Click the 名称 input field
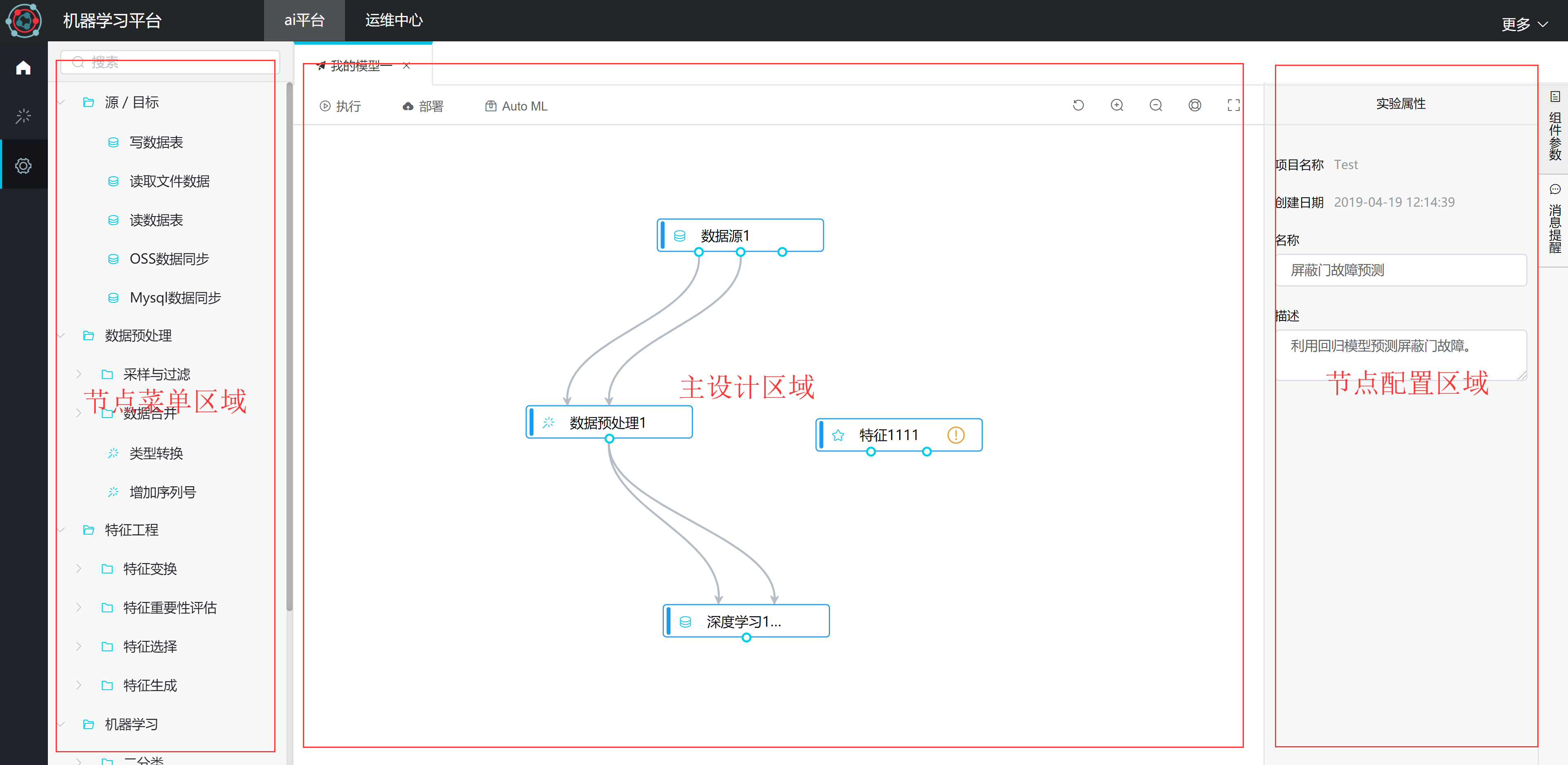This screenshot has width=1568, height=765. click(x=1401, y=270)
